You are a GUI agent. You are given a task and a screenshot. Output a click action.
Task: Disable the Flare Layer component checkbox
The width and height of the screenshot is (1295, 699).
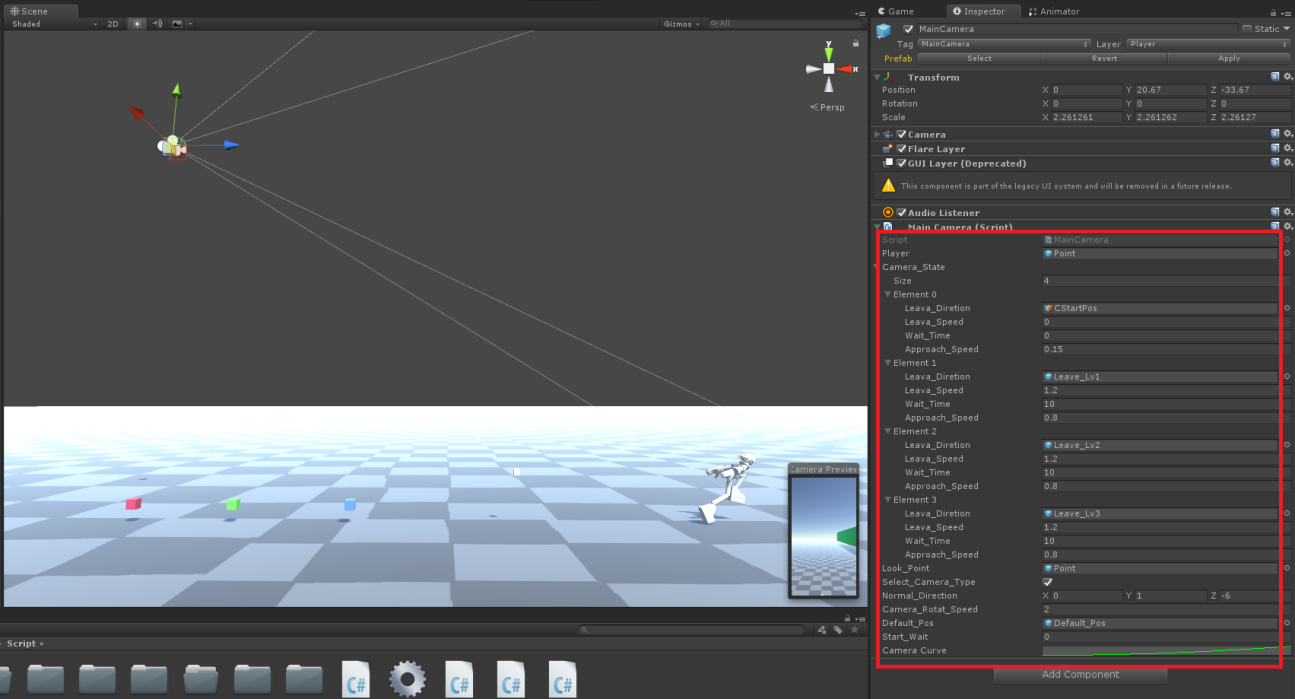[x=901, y=149]
